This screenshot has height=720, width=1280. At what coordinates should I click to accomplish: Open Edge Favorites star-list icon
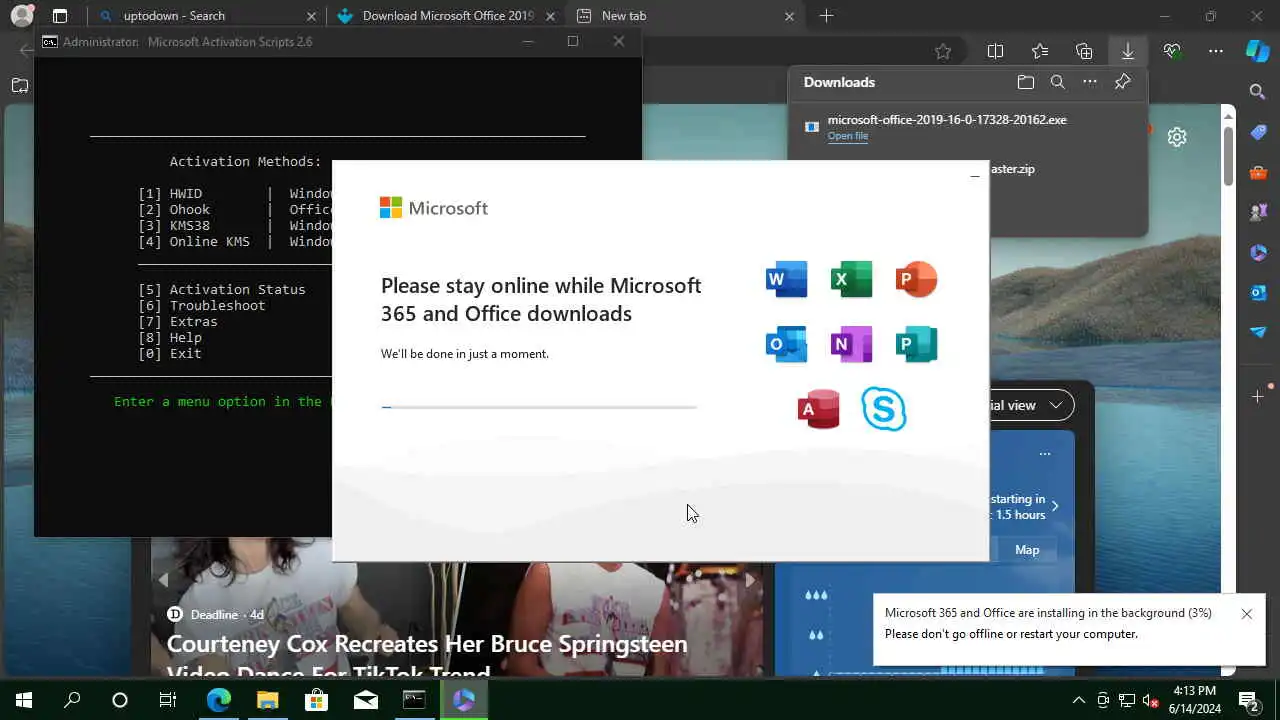pos(1040,51)
